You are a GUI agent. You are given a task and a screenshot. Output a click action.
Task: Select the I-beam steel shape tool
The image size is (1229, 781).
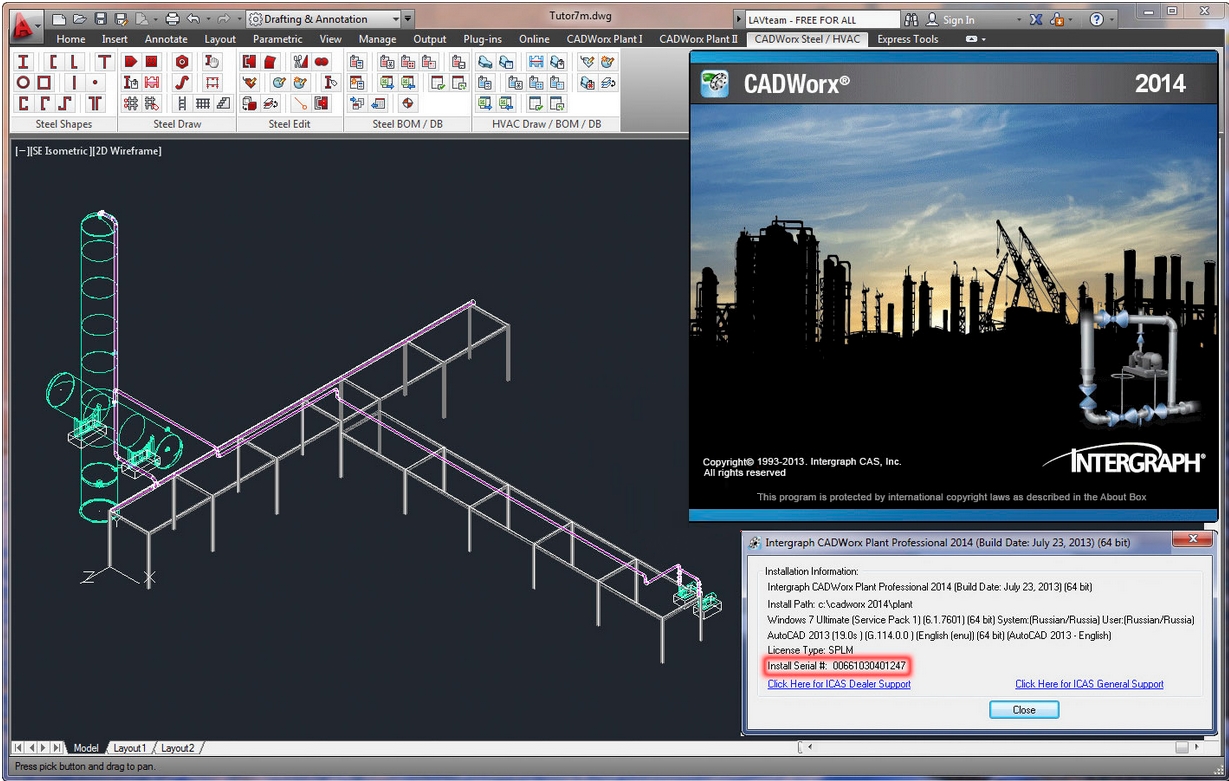(23, 62)
